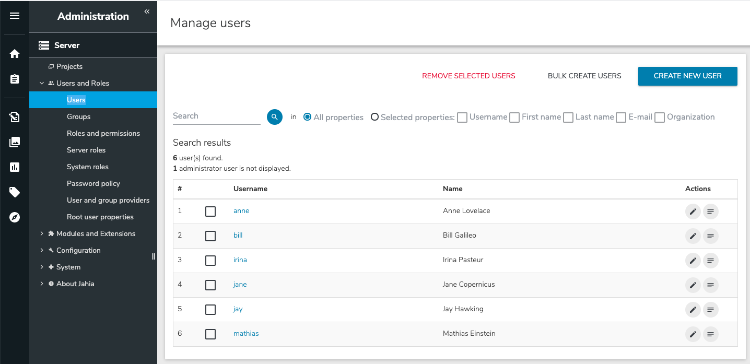Expand the System tree node
750x364 pixels.
(42, 267)
